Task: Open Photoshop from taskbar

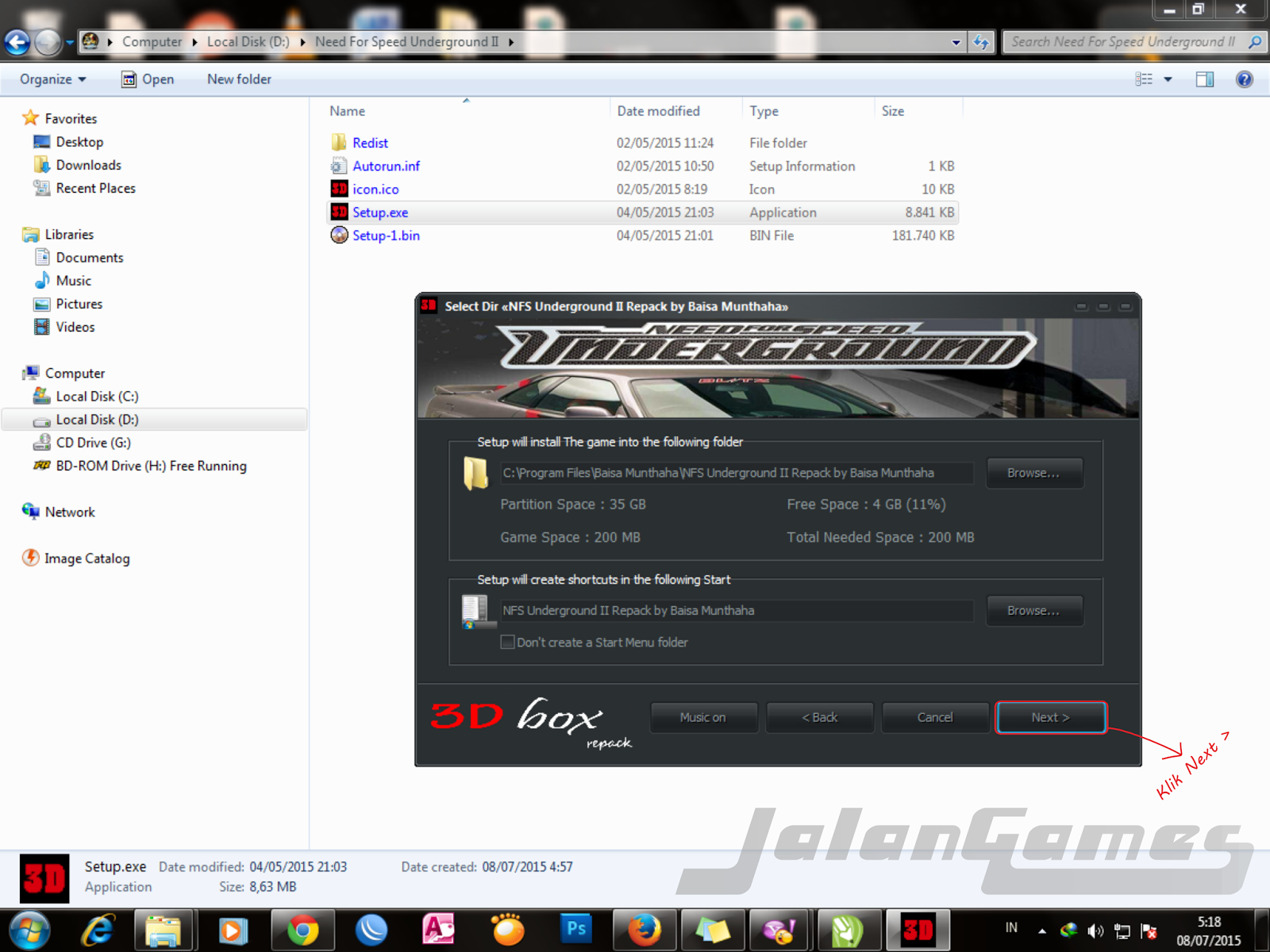Action: [x=576, y=930]
